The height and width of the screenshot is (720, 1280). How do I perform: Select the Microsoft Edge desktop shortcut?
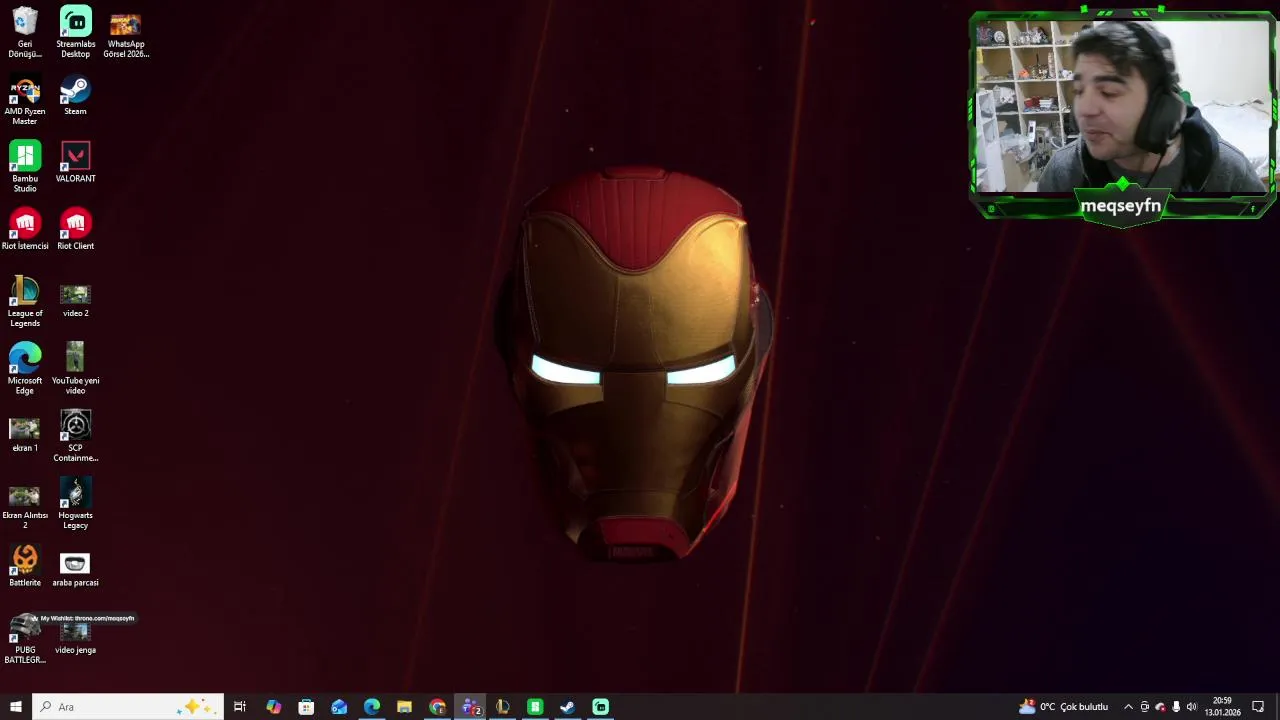pos(25,369)
